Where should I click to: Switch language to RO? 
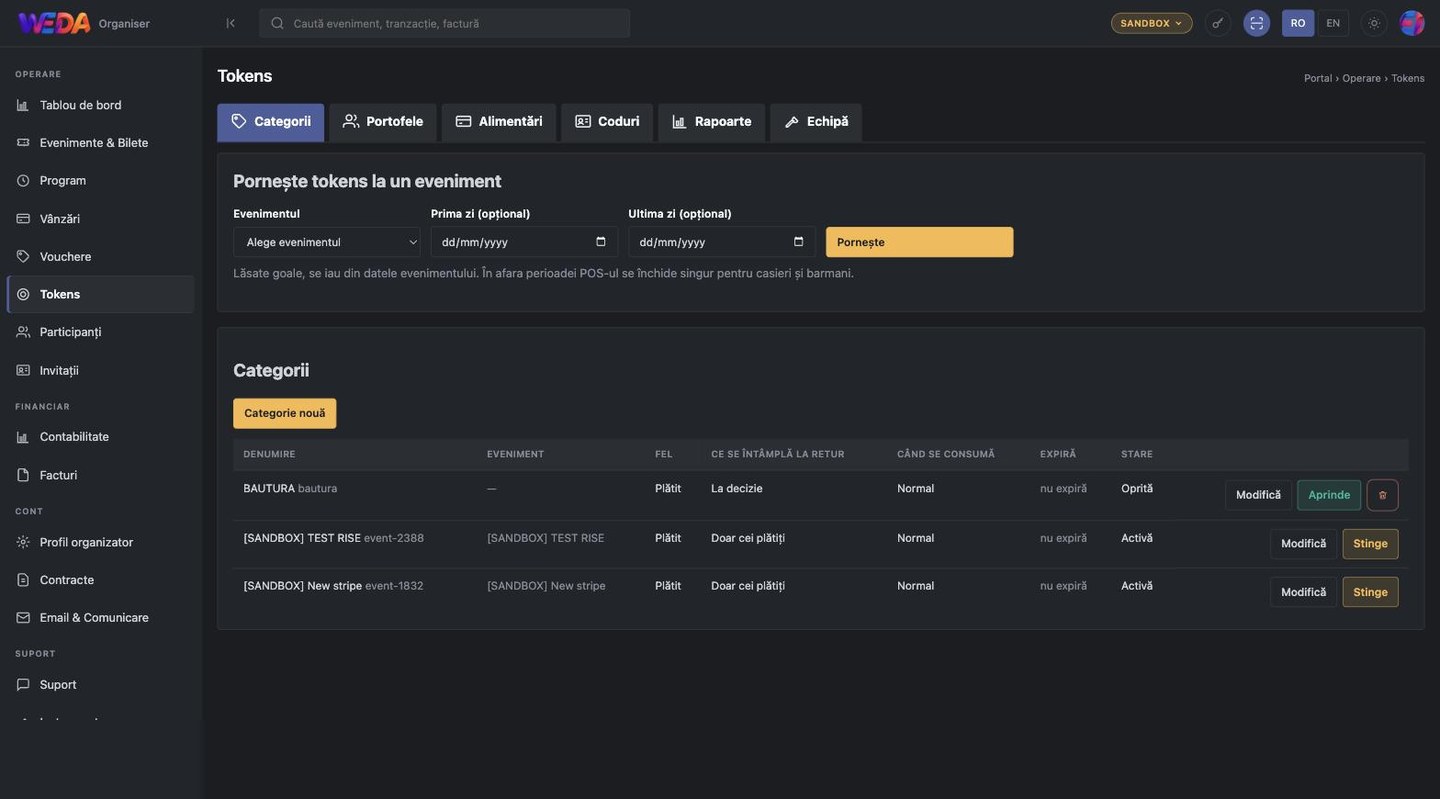(1298, 23)
